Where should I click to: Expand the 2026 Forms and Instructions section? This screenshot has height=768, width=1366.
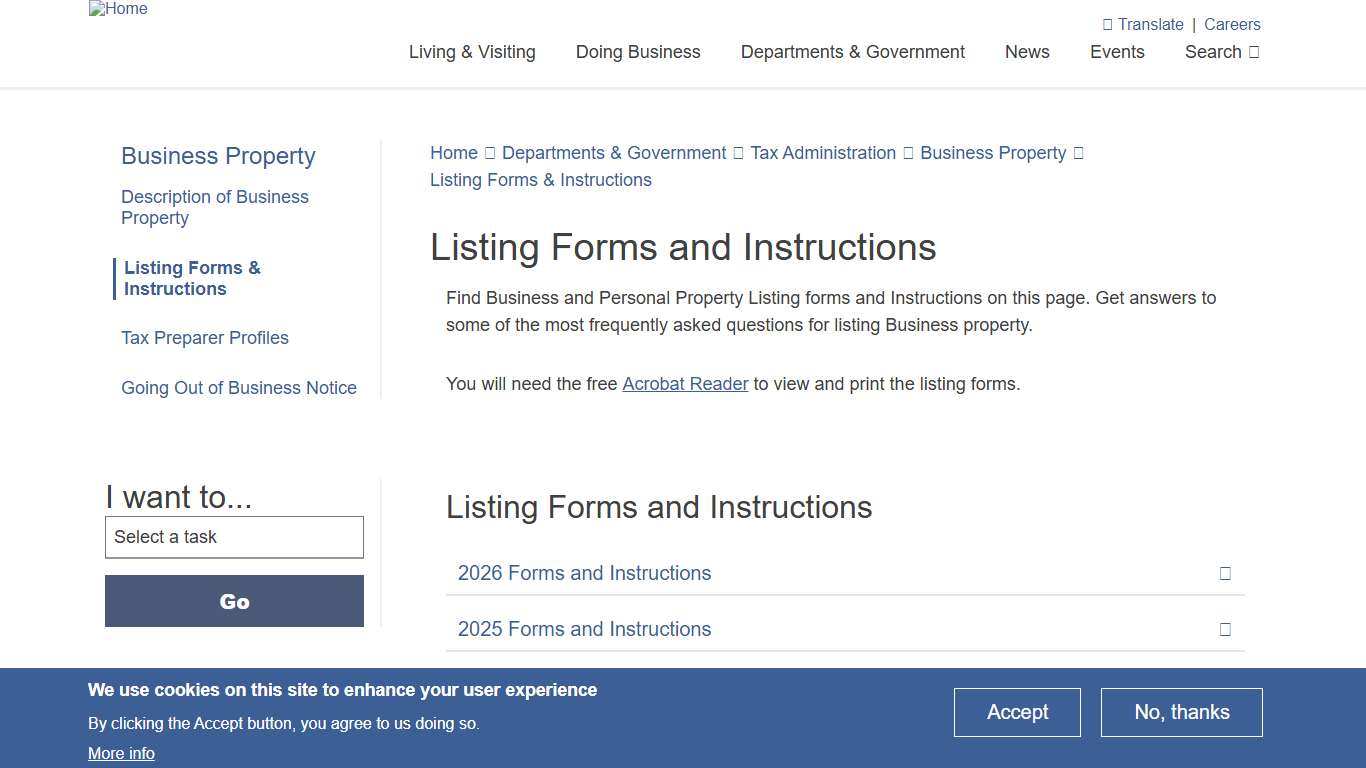point(584,573)
